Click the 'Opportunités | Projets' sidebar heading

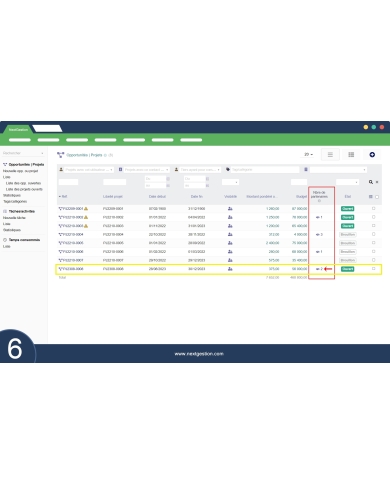[x=26, y=165]
